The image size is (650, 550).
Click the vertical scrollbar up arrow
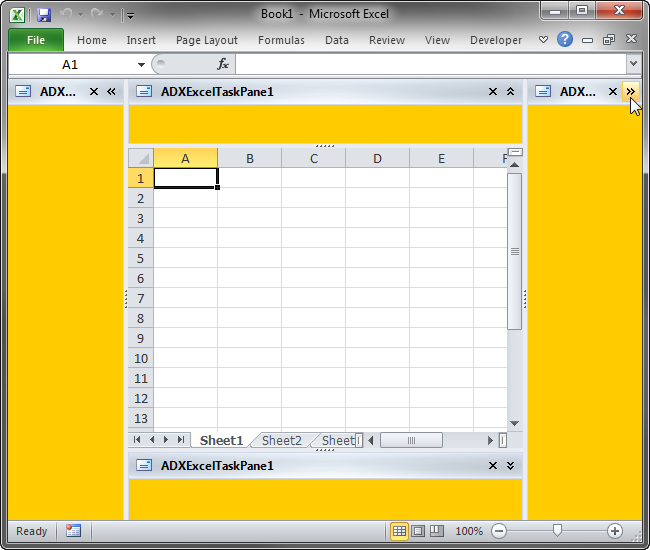(514, 165)
